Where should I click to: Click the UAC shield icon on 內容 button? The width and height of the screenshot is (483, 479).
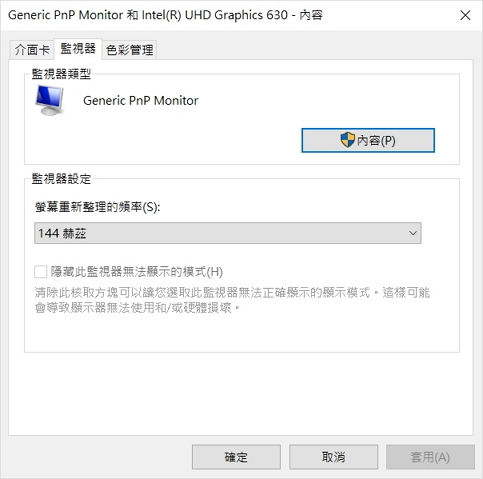[x=347, y=140]
